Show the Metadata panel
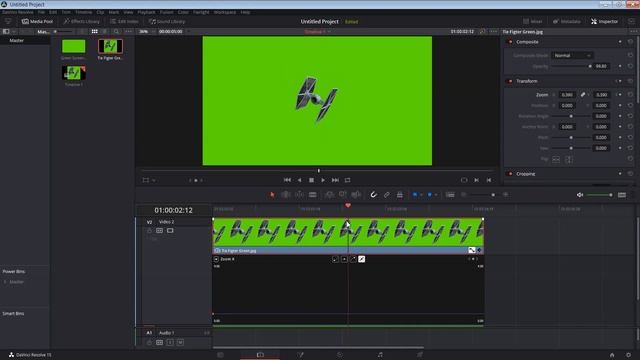This screenshot has width=640, height=360. point(566,21)
